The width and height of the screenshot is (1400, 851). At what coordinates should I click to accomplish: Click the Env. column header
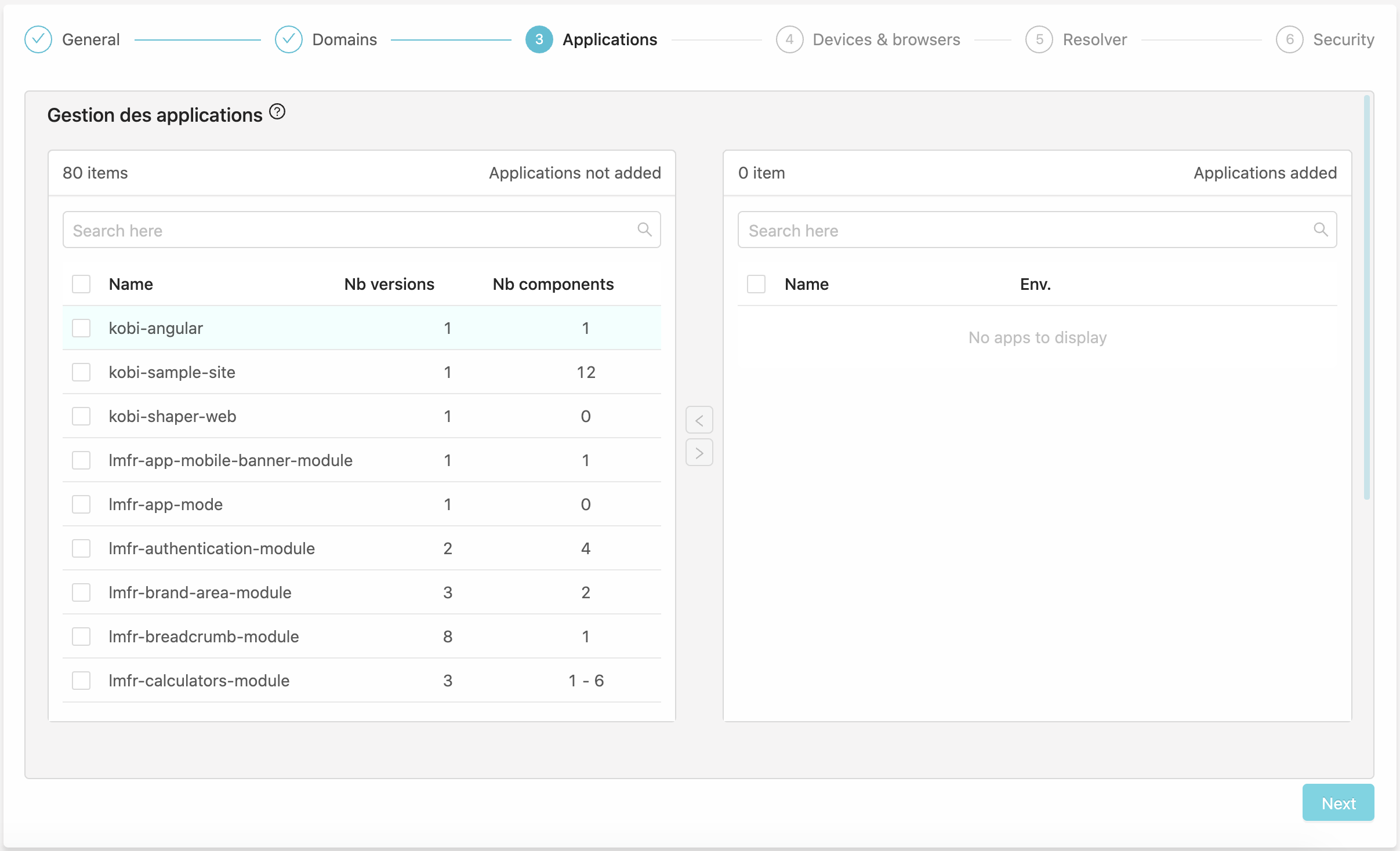click(1035, 284)
